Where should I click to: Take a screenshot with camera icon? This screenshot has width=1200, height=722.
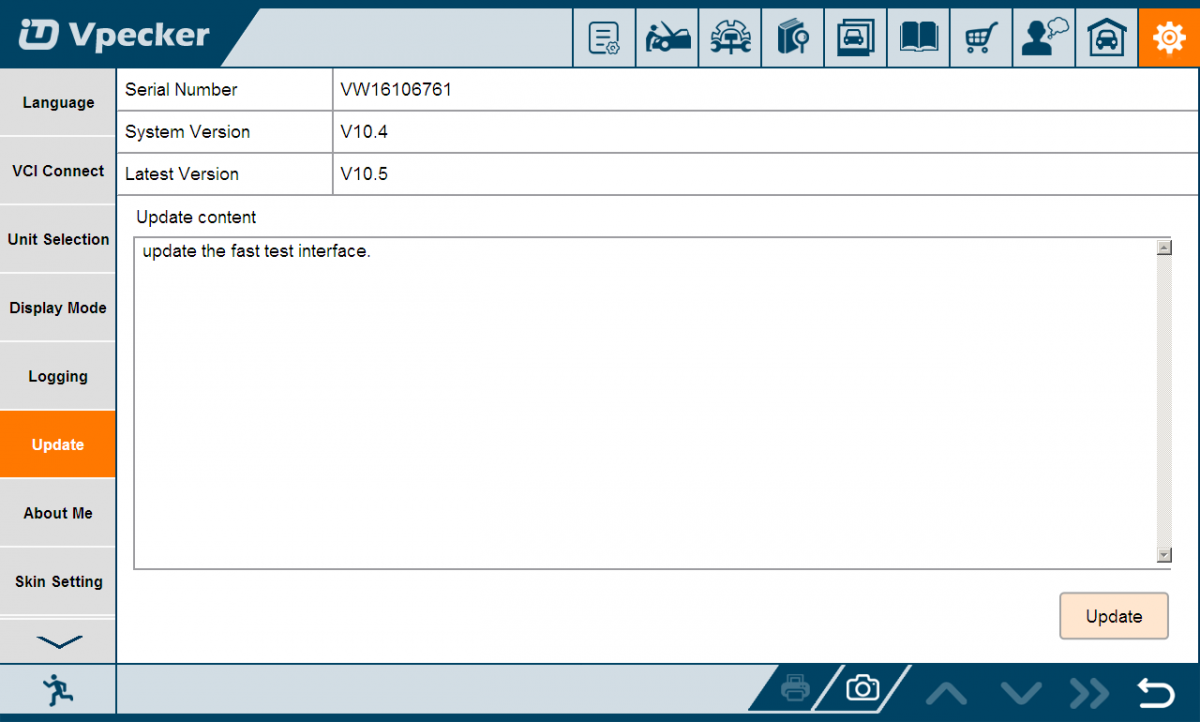tap(862, 688)
